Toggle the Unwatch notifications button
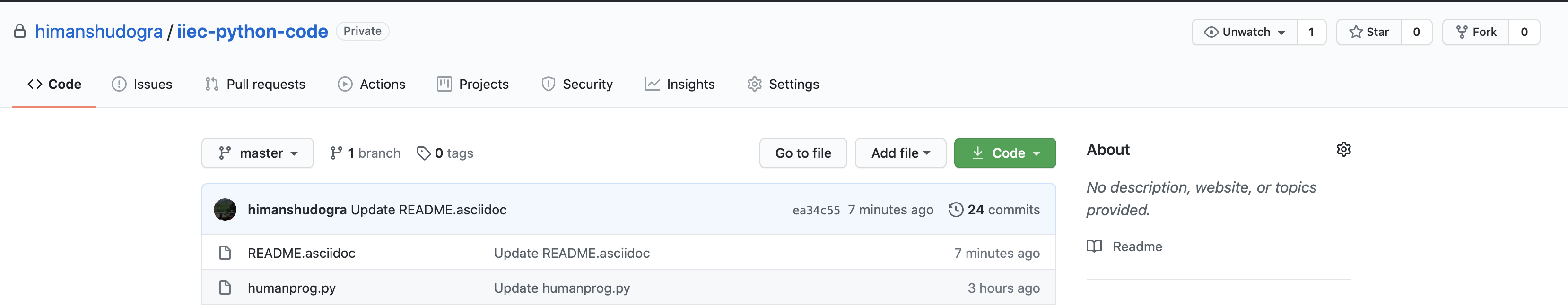This screenshot has height=305, width=1568. click(x=1244, y=32)
